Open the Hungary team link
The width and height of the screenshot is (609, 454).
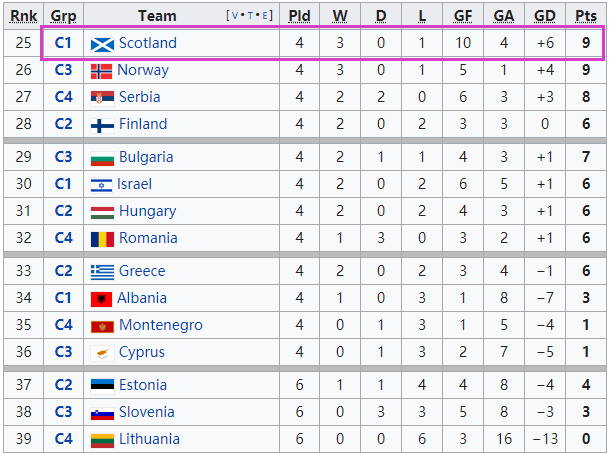pos(147,212)
